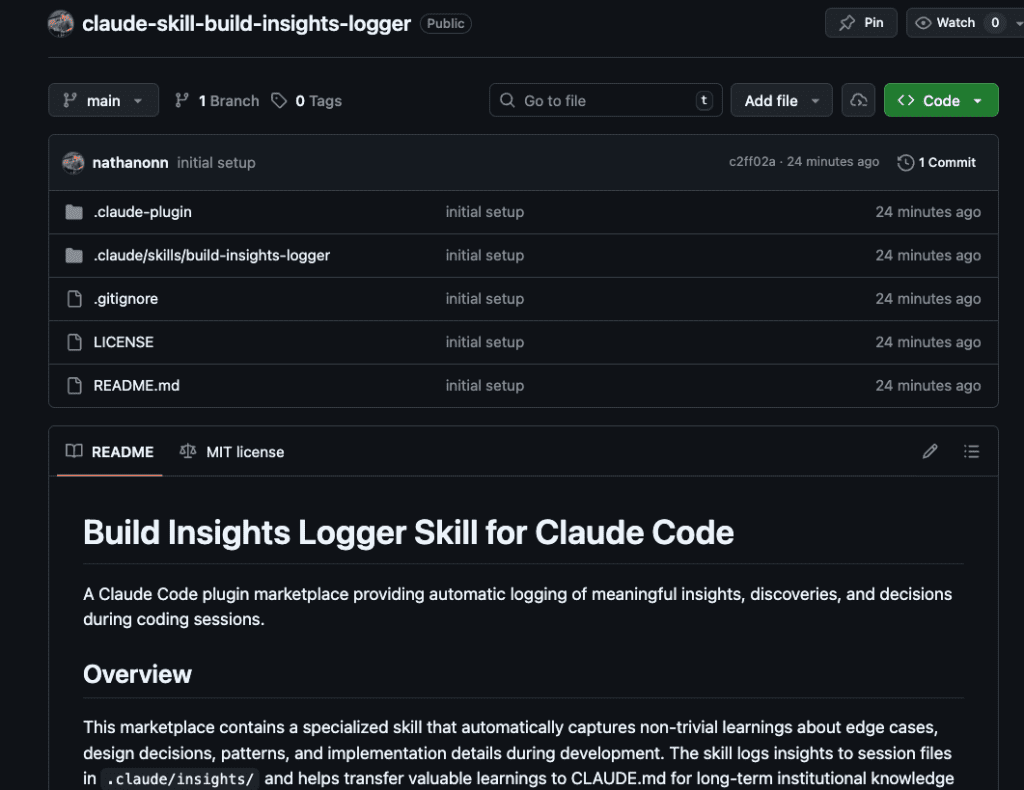
Task: Click the cloud icon next to Code
Action: [x=858, y=101]
